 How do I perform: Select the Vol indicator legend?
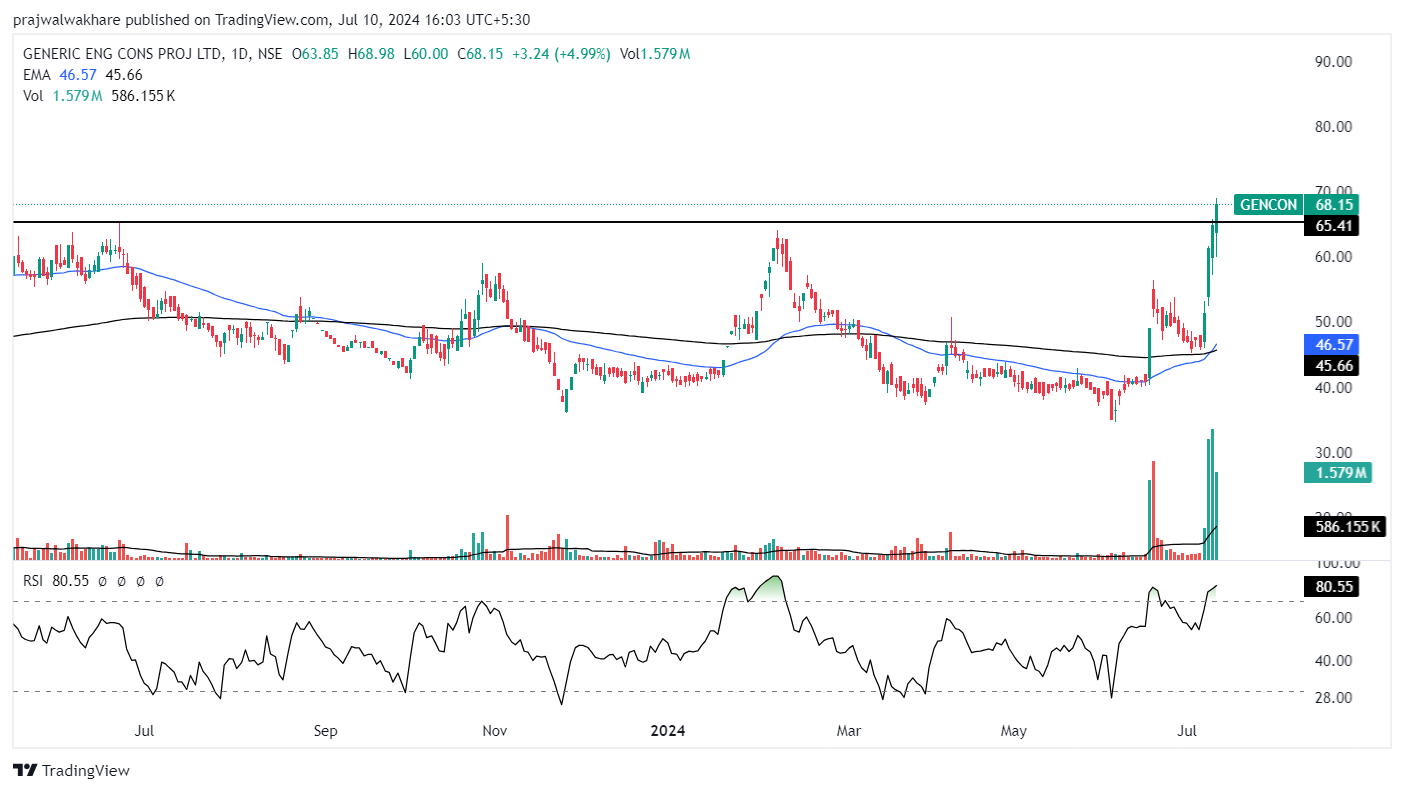coord(34,96)
